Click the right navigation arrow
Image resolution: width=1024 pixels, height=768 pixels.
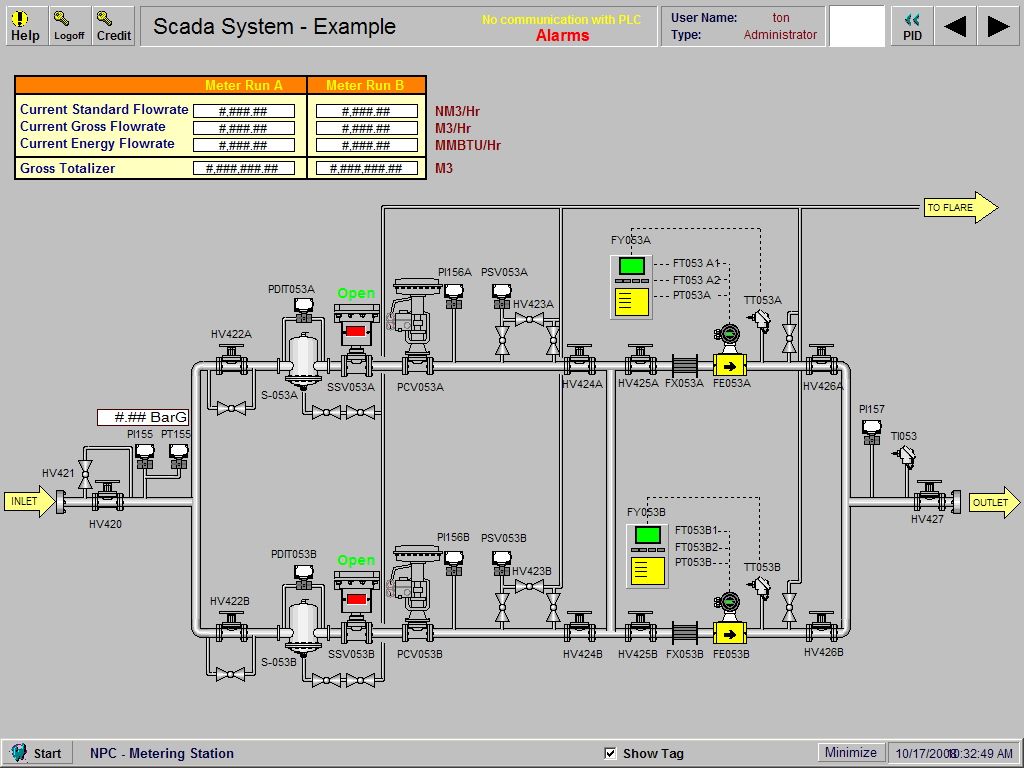click(998, 26)
